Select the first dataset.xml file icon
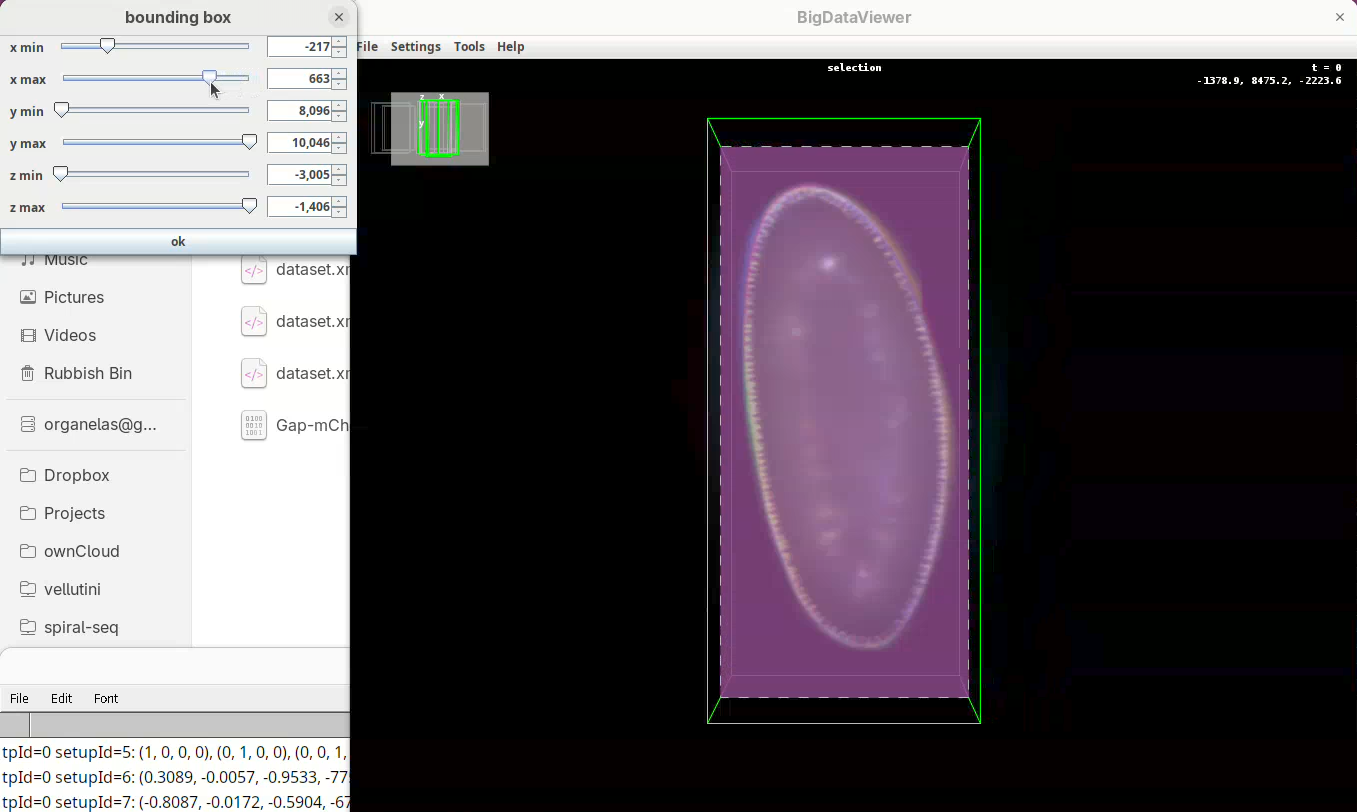 click(254, 270)
